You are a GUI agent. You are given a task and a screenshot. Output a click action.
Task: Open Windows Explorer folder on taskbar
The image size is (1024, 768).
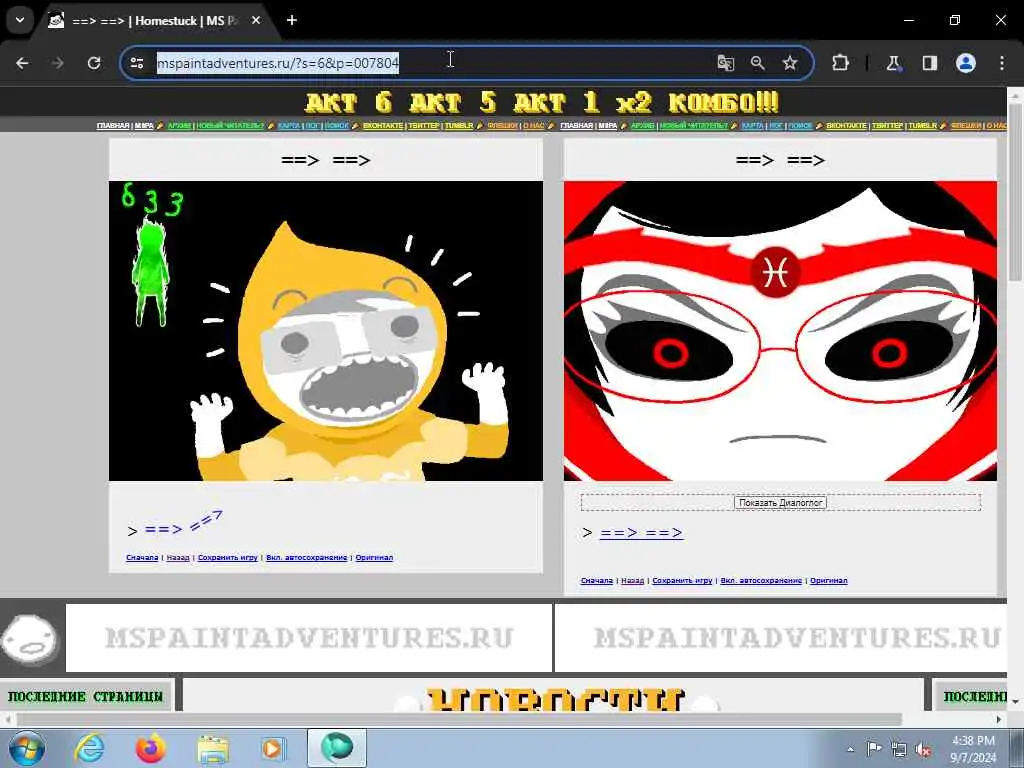coord(213,749)
